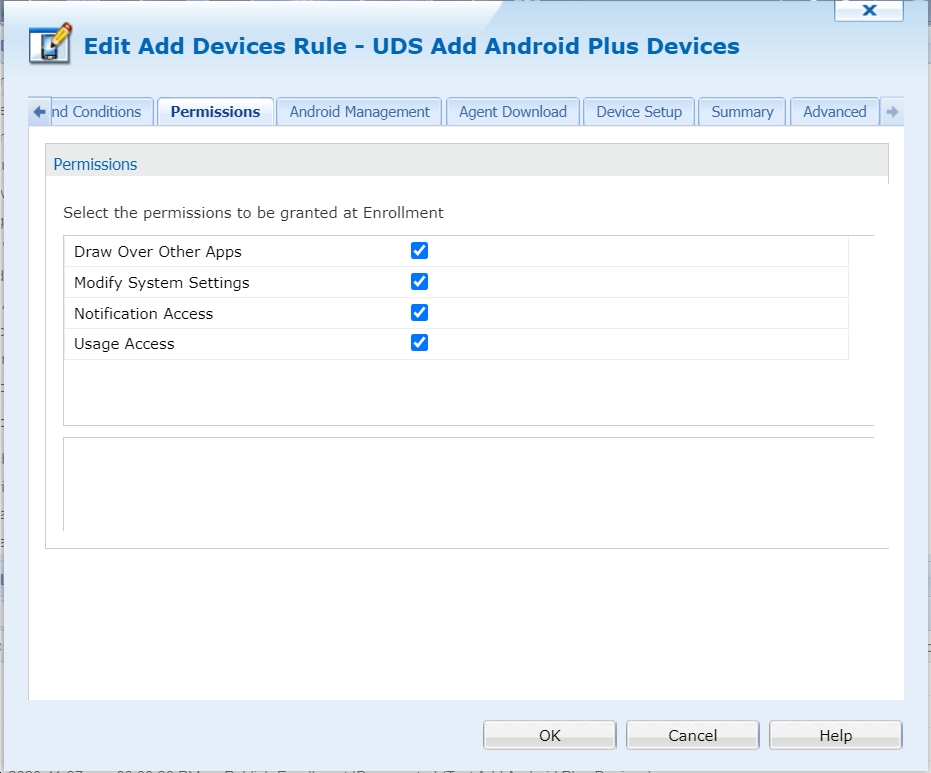Screen dimensions: 931x773
Task: Click the Cancel button
Action: (692, 735)
